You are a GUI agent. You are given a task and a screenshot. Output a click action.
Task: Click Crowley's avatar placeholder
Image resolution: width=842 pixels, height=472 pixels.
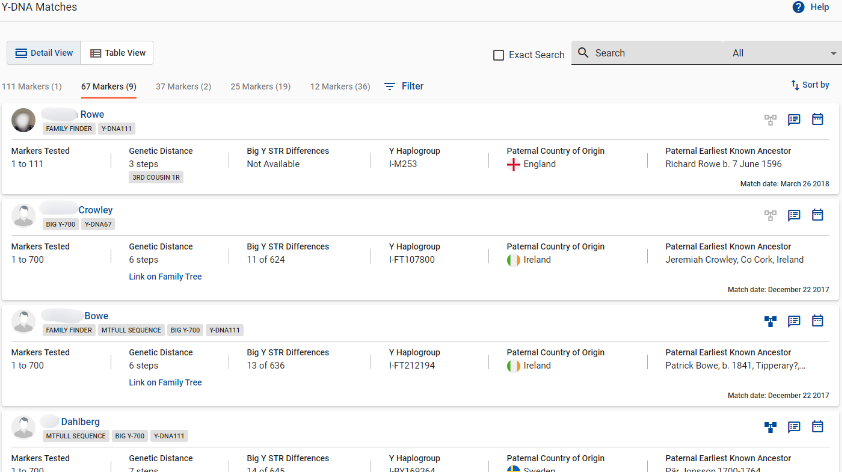tap(24, 215)
